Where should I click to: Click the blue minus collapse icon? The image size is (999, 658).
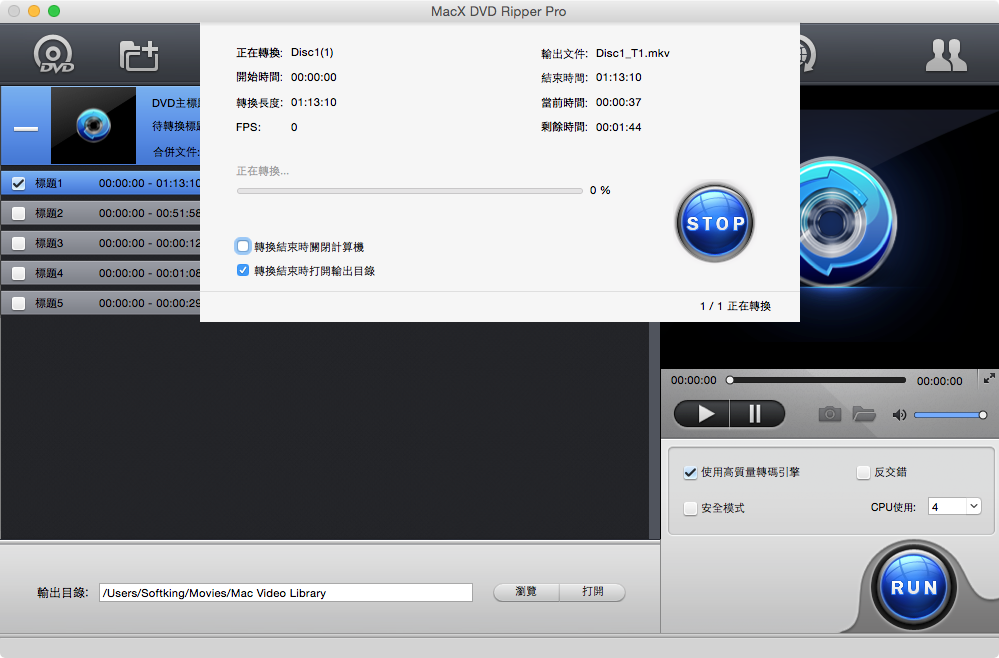pos(26,129)
